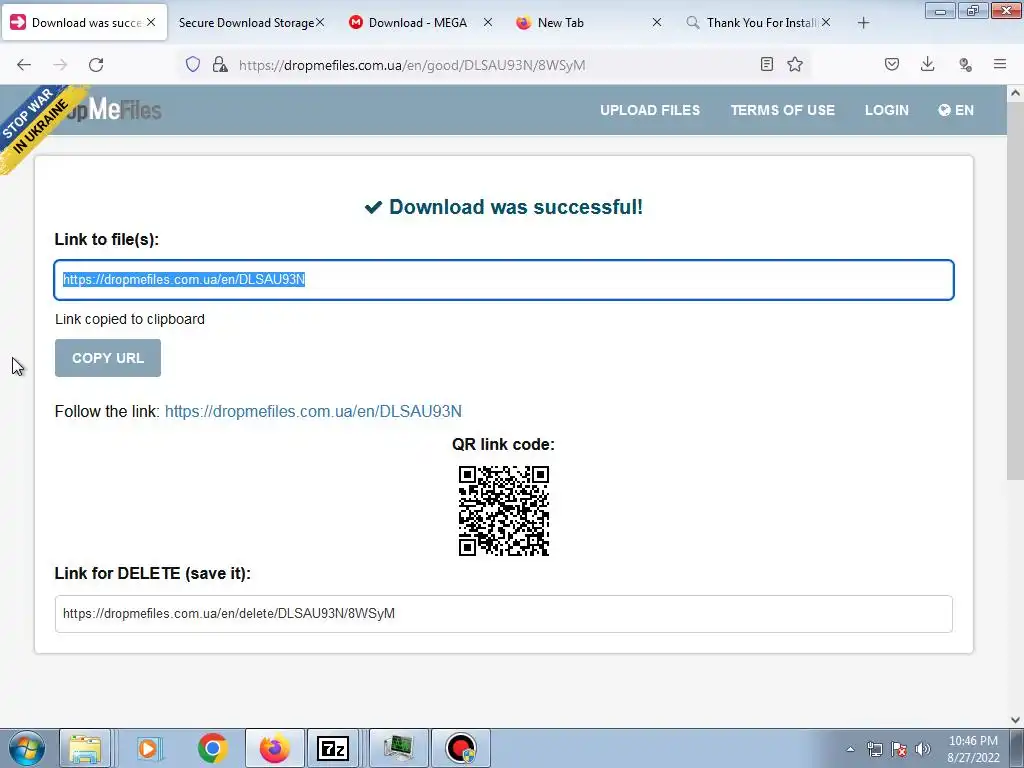Bookmark this page with the star

point(795,64)
